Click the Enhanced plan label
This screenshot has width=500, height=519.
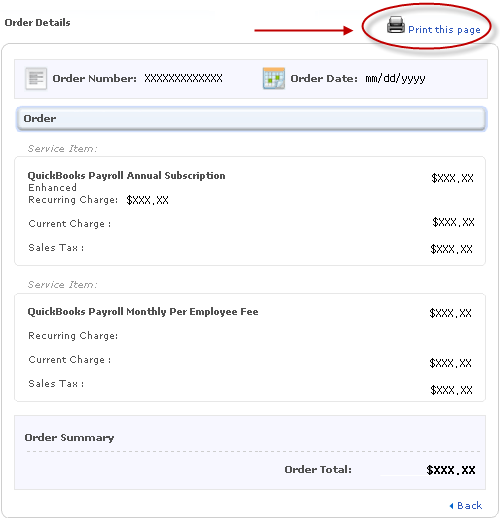point(52,187)
